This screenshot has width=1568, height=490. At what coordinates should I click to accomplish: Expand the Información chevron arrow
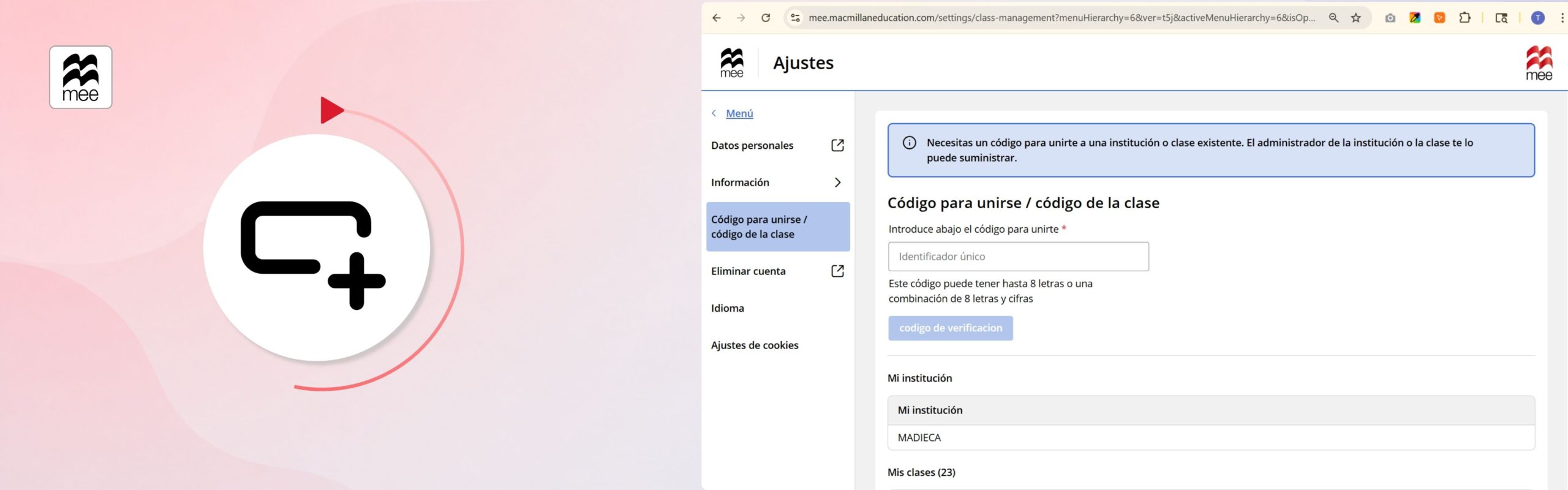coord(838,183)
